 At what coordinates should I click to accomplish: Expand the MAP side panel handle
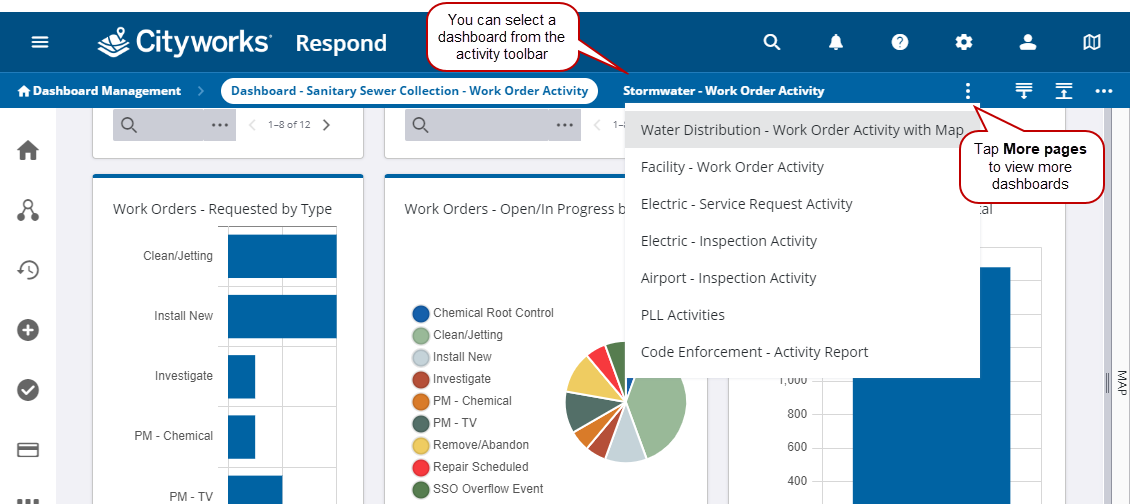[1108, 382]
